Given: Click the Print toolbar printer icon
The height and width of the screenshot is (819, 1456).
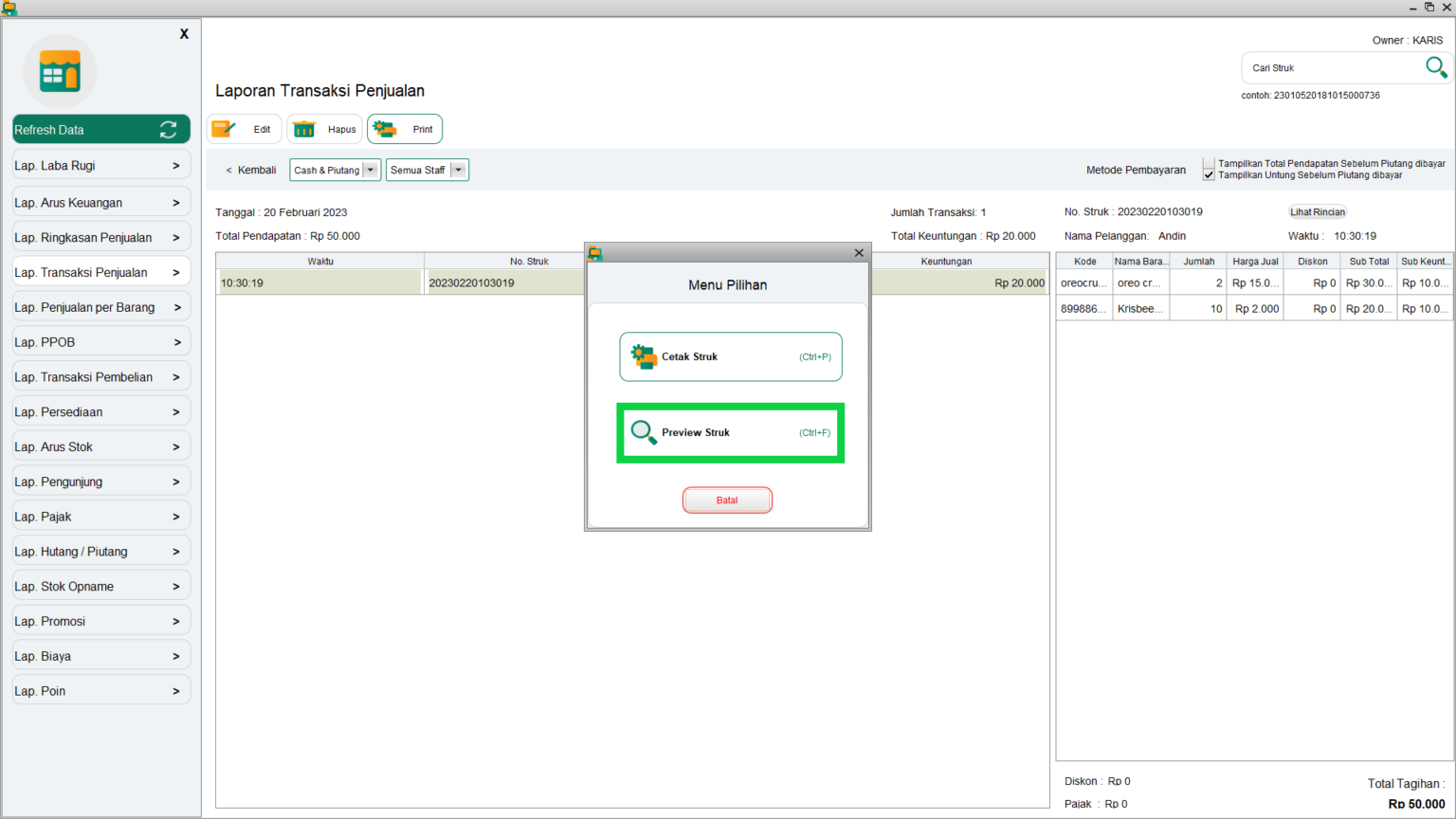Looking at the screenshot, I should (385, 129).
